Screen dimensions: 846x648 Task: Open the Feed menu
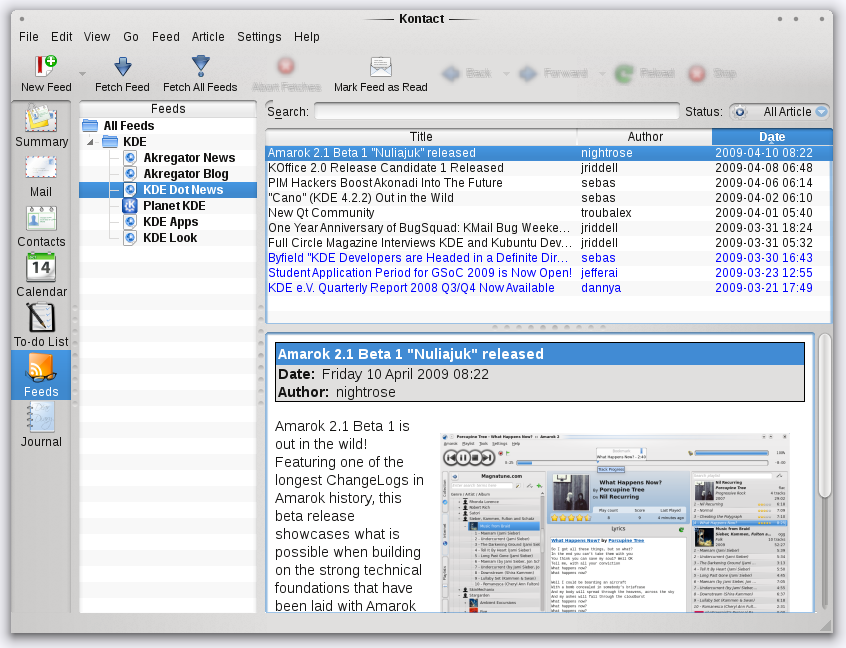pyautogui.click(x=166, y=37)
